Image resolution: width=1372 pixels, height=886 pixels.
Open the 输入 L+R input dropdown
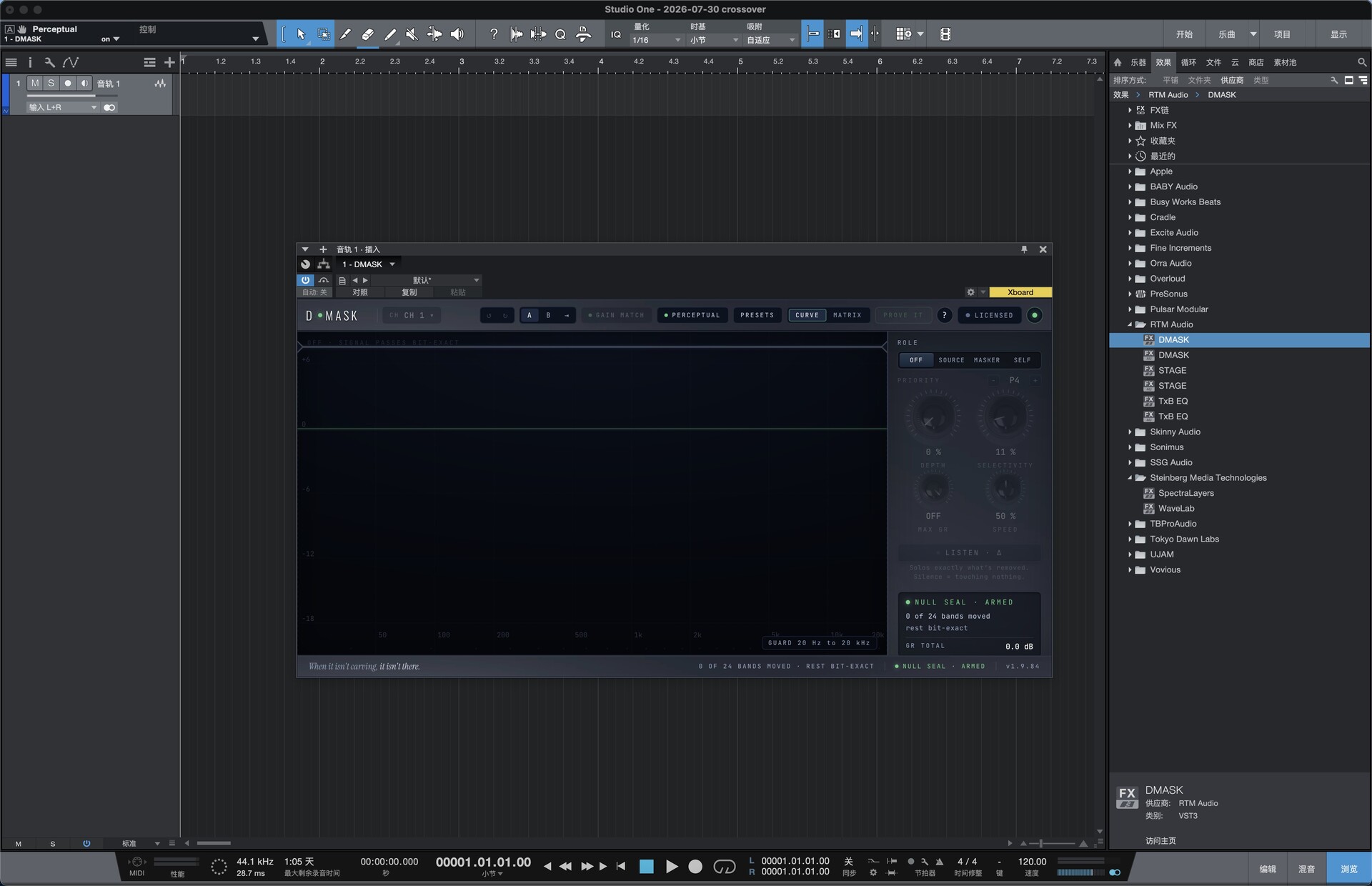pyautogui.click(x=63, y=107)
